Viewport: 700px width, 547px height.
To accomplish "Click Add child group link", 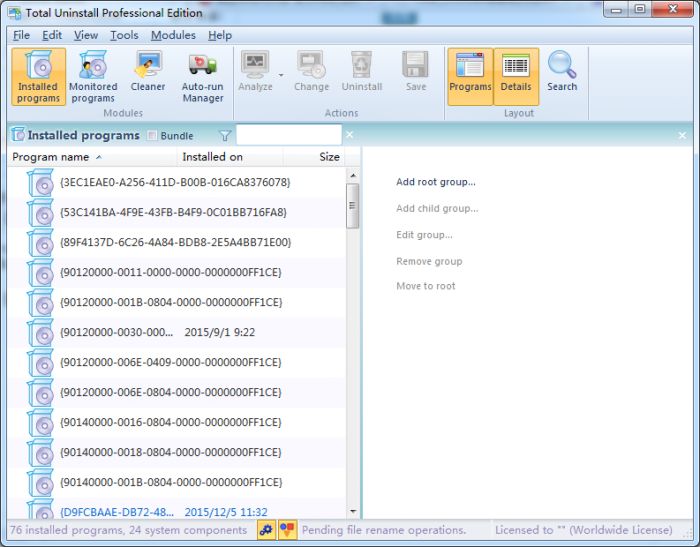I will click(x=437, y=209).
